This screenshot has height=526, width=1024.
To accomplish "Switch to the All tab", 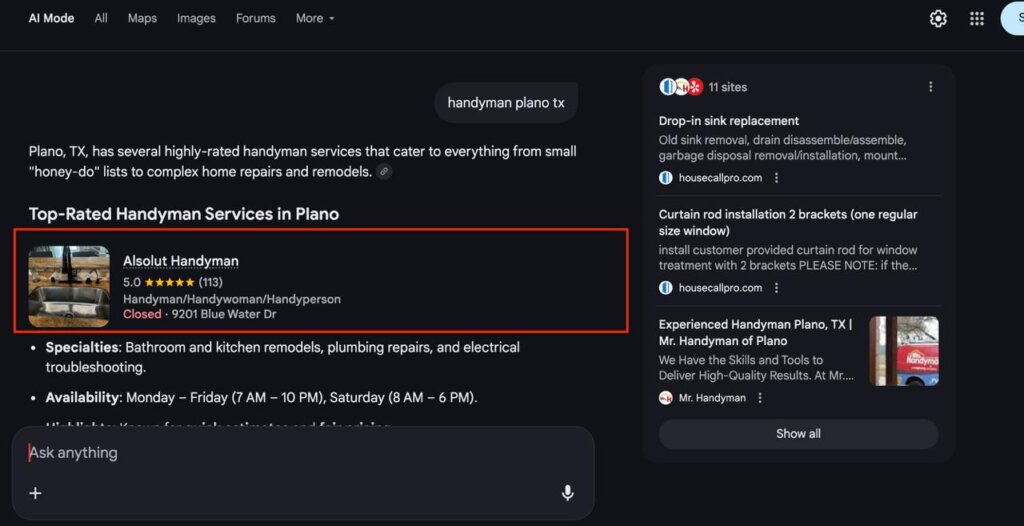I will [101, 18].
